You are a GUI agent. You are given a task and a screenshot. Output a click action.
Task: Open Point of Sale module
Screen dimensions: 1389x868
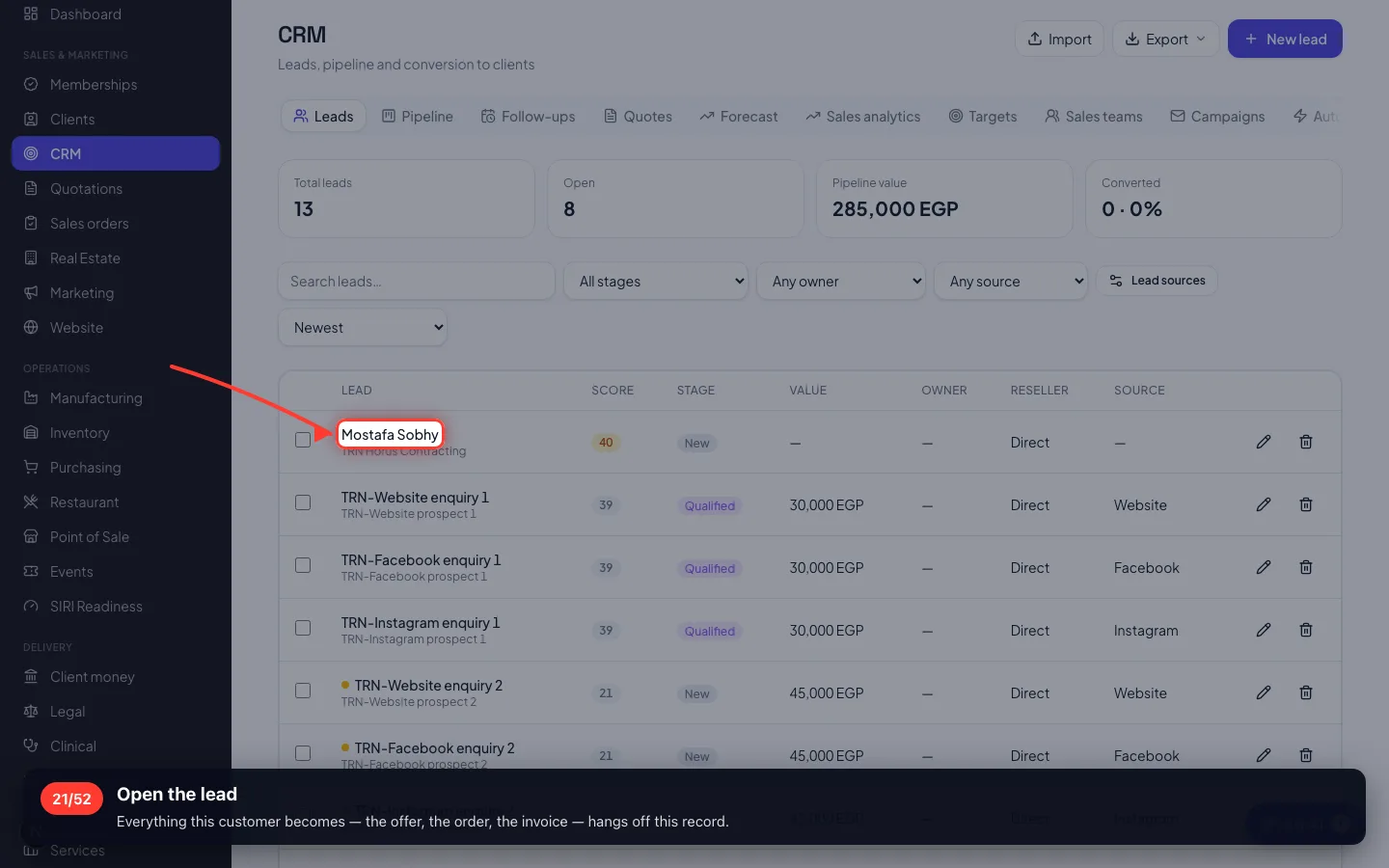click(x=116, y=537)
